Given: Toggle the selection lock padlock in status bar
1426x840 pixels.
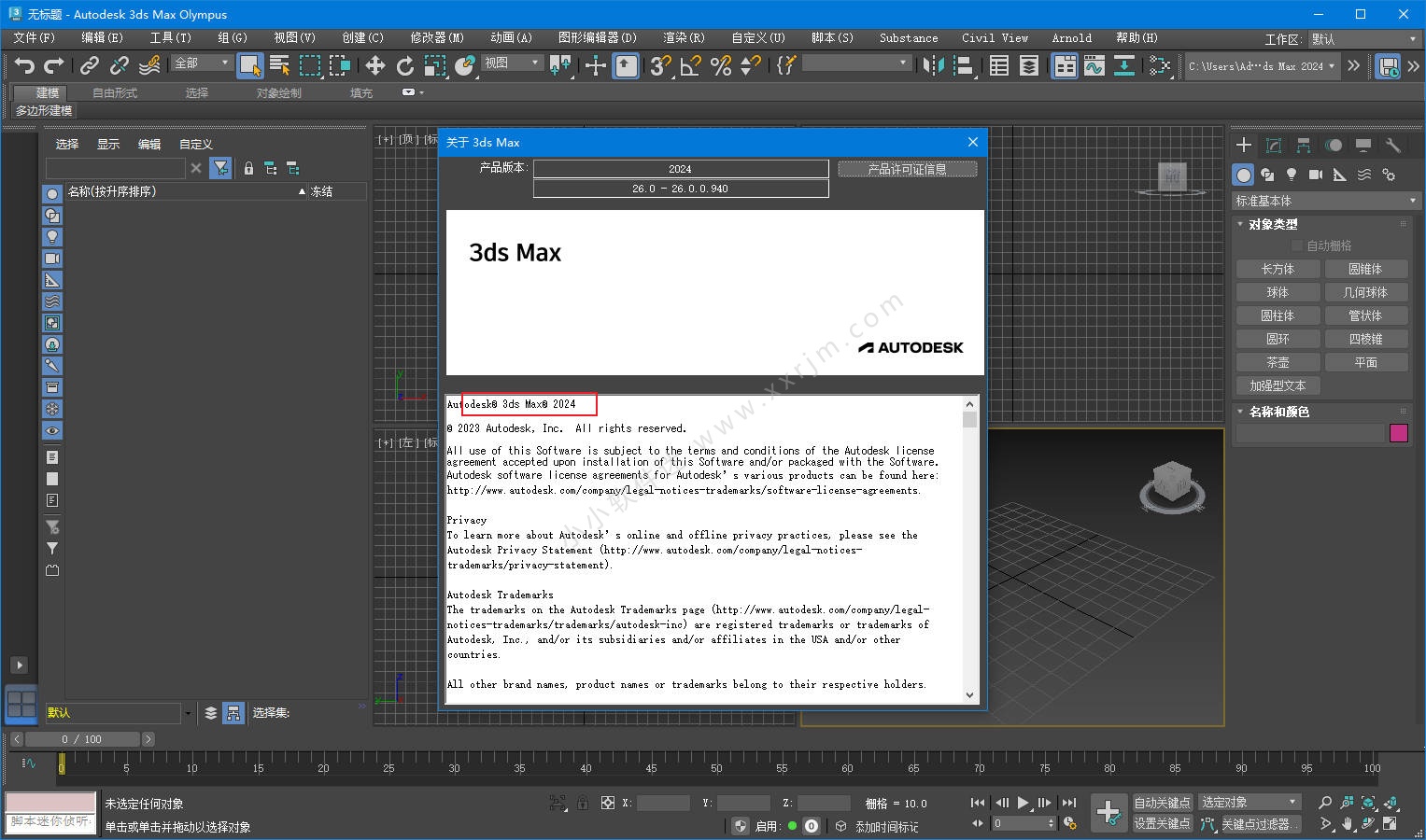Looking at the screenshot, I should tap(583, 803).
